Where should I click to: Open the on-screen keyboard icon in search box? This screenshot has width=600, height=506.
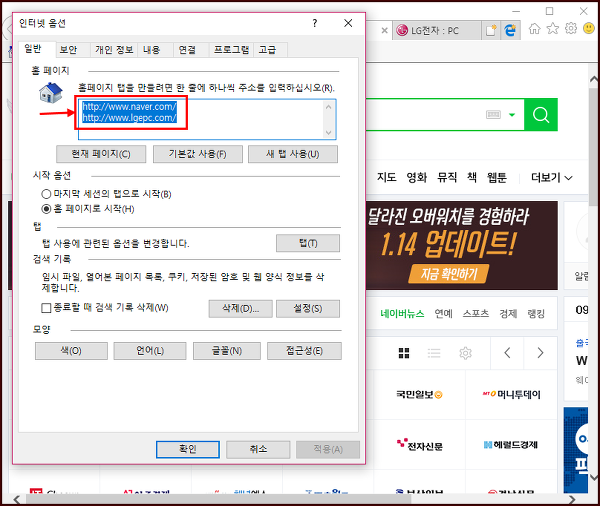493,114
